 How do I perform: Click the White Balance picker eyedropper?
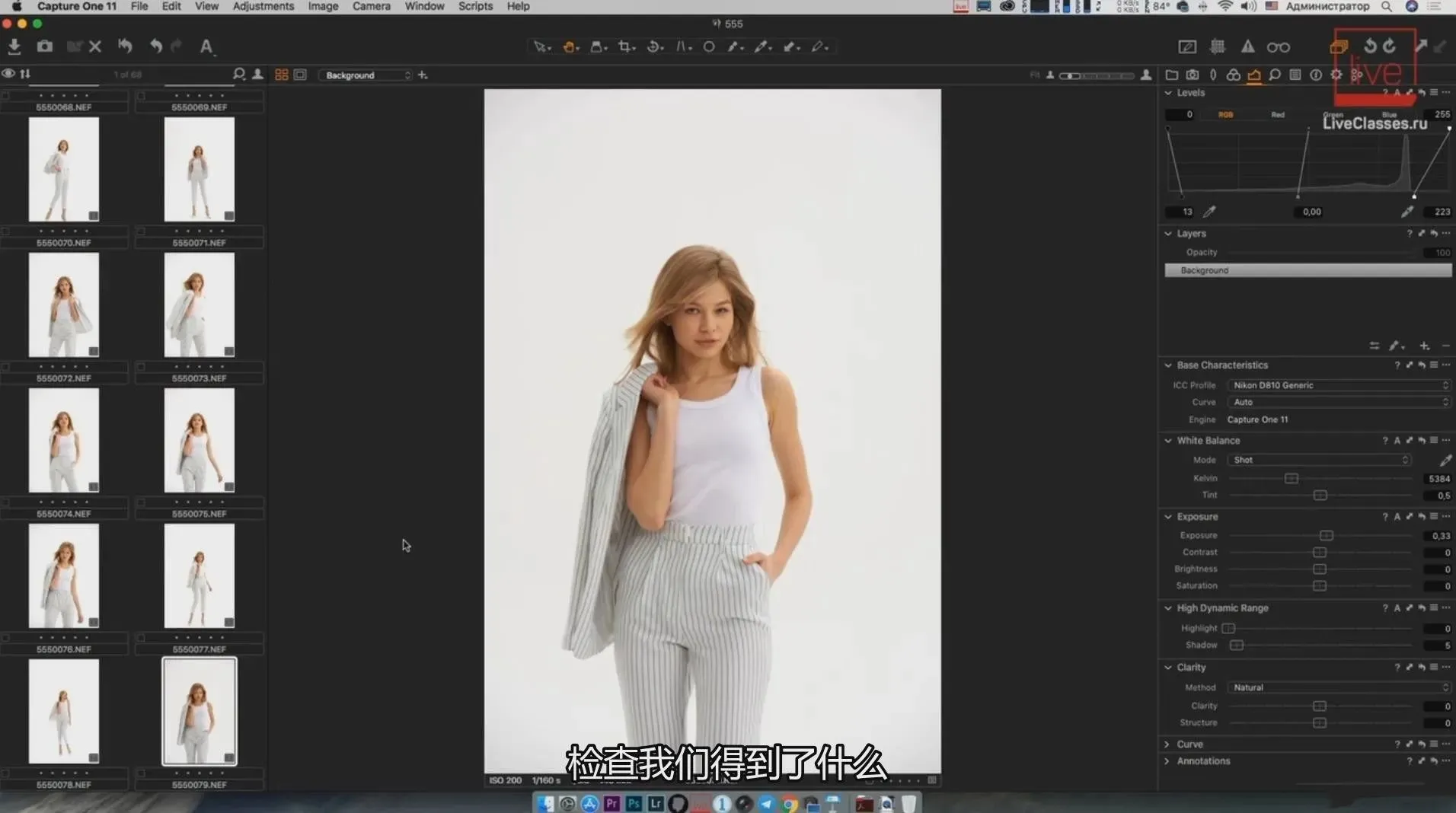point(1445,460)
